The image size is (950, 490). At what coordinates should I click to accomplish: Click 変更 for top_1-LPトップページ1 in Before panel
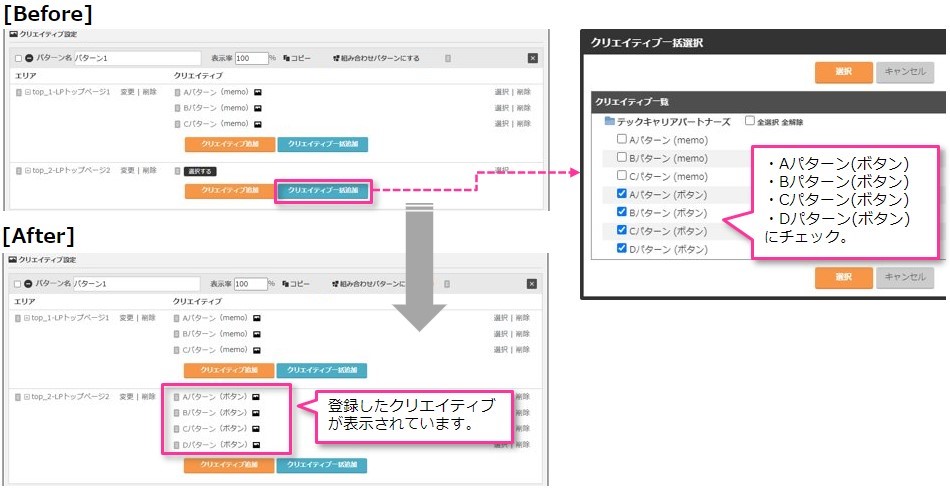pos(127,92)
